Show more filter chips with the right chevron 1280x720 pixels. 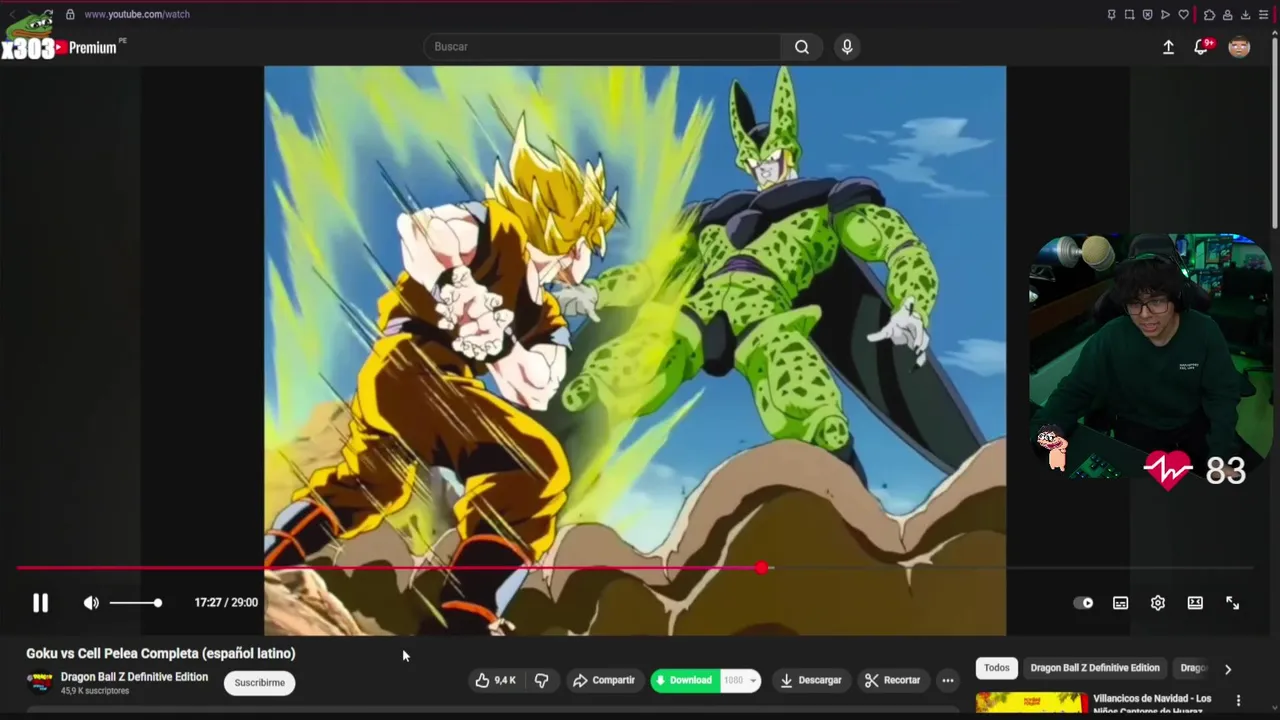pos(1228,669)
